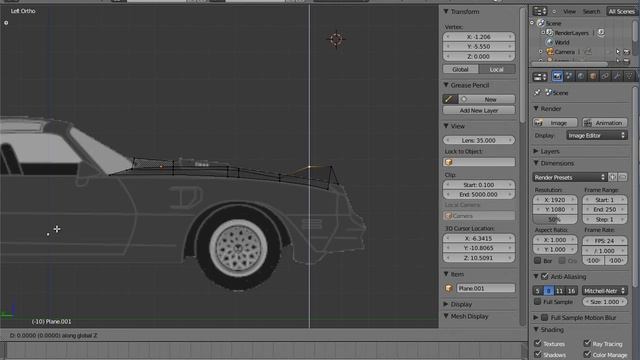The image size is (640, 360).
Task: Click the camera data icon beside Camera
Action: point(588,52)
